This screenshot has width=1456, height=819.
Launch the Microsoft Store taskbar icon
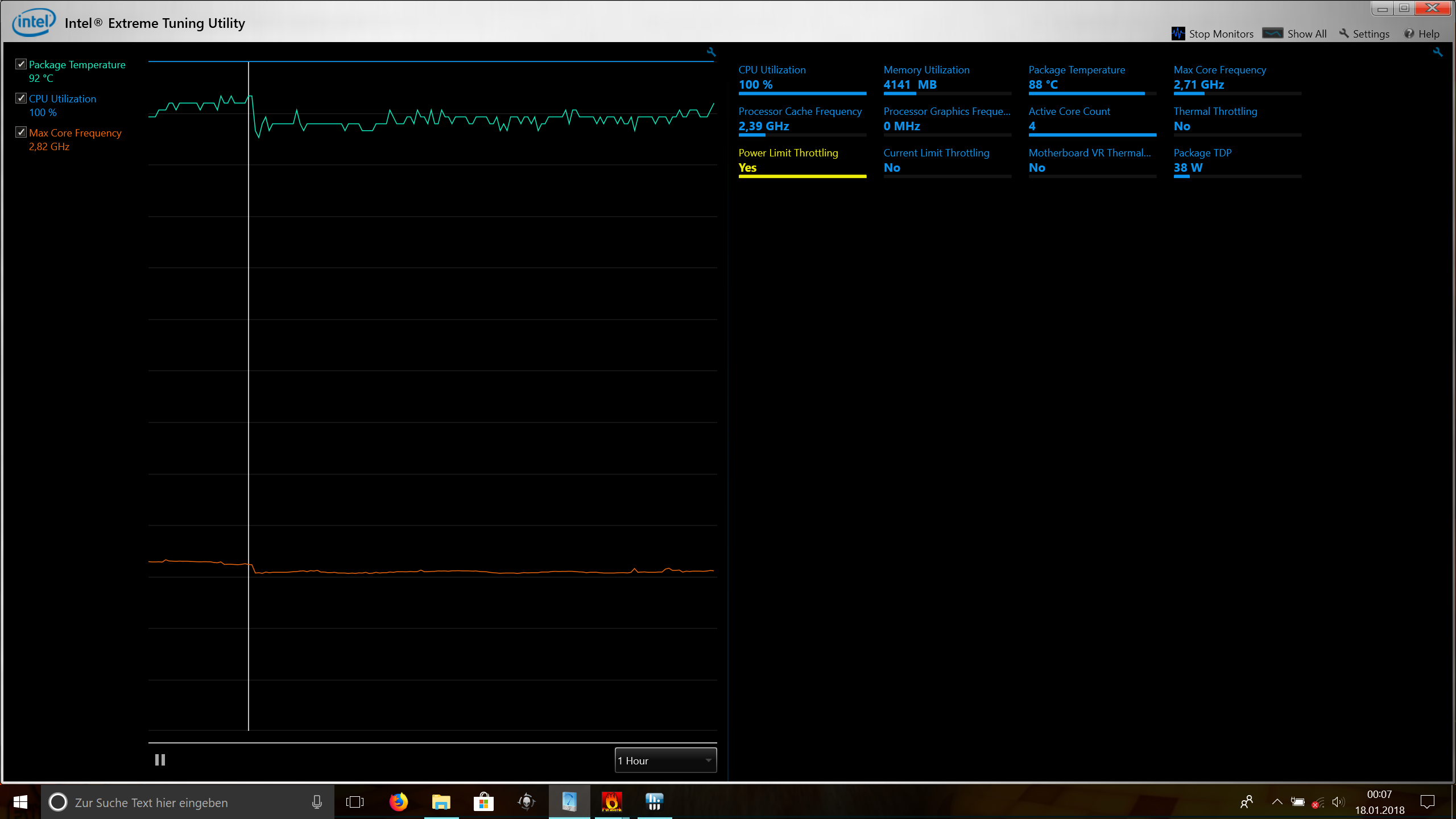pyautogui.click(x=483, y=802)
